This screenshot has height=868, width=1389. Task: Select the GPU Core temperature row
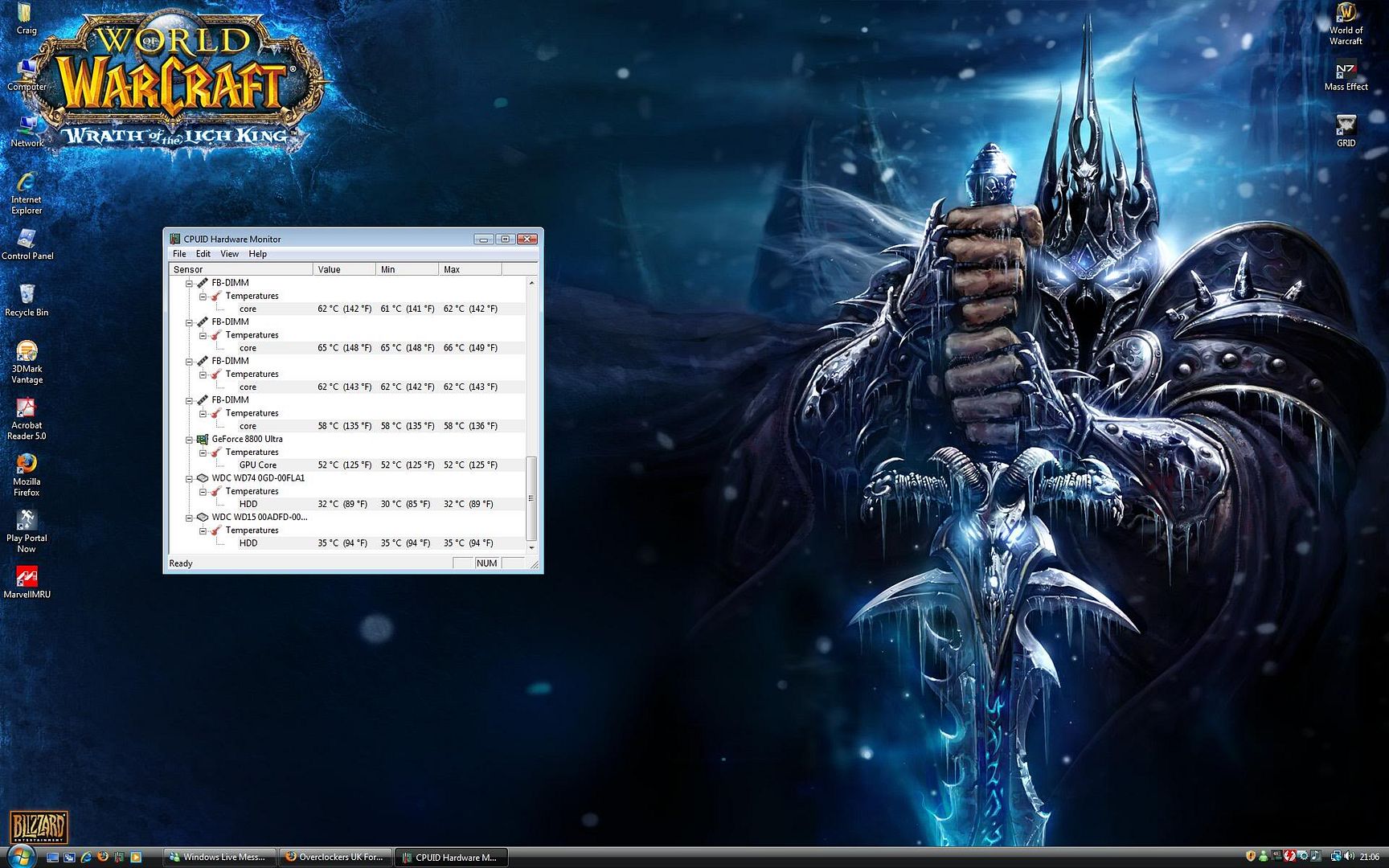pyautogui.click(x=347, y=465)
